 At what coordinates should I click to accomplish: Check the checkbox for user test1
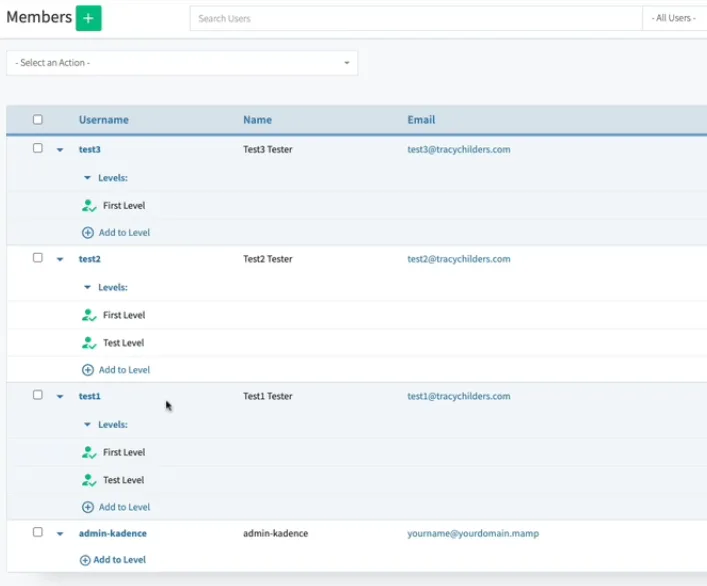(38, 395)
